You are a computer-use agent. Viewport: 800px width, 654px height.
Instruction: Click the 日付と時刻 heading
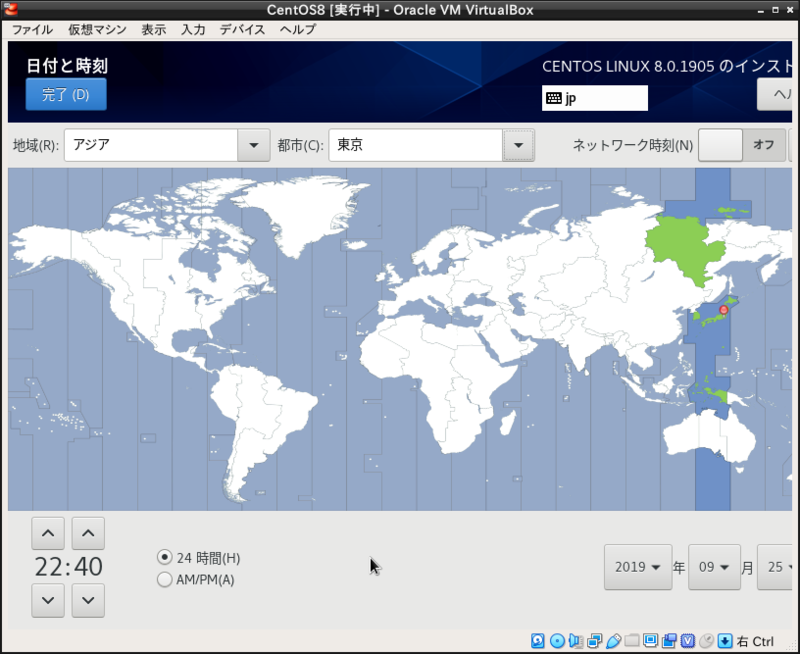[67, 66]
